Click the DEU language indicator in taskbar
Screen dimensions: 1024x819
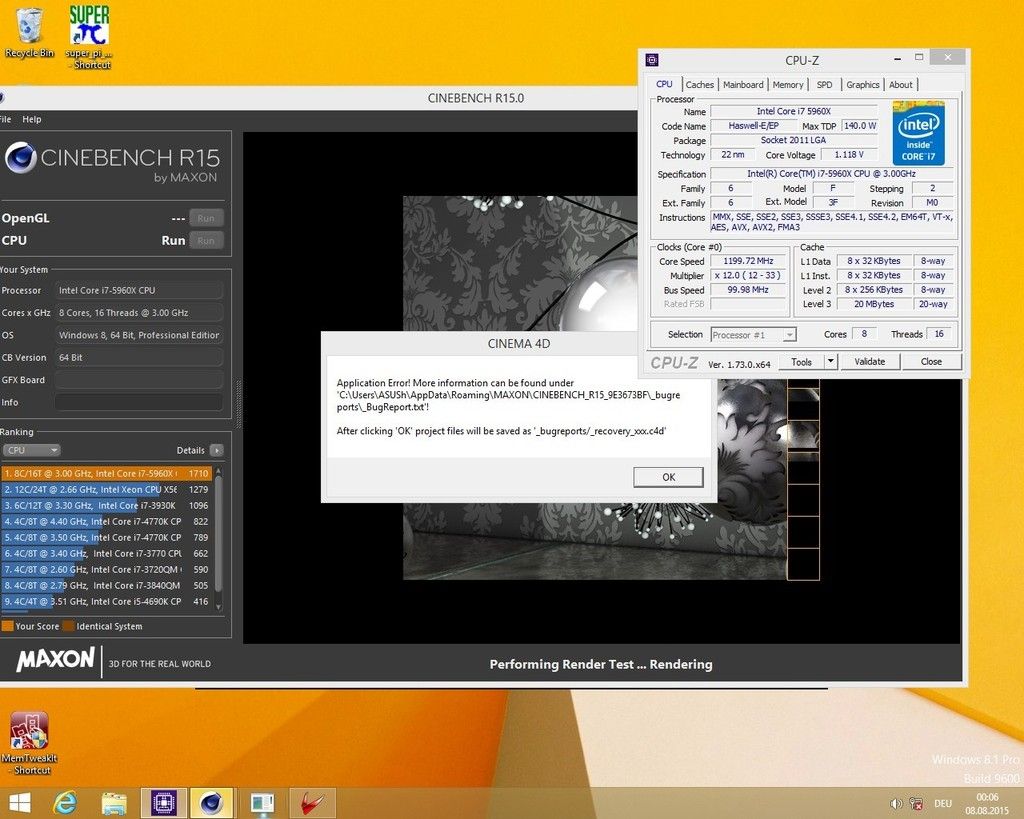point(942,803)
